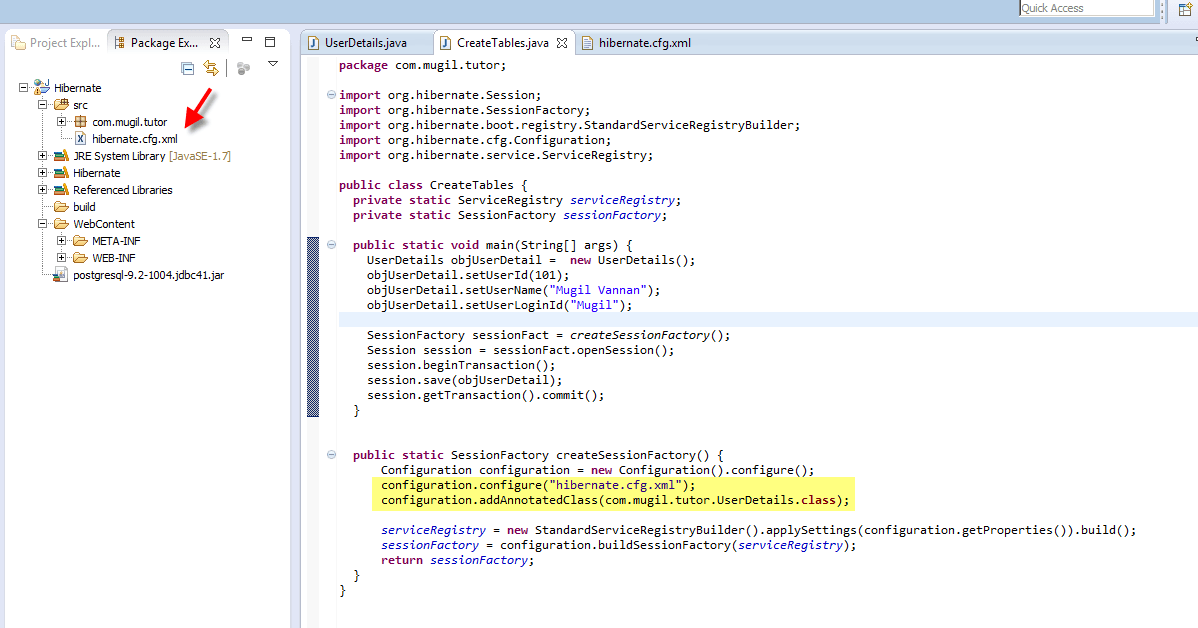Click the build folder in Package Explorer
Viewport: 1198px width, 628px height.
pyautogui.click(x=84, y=206)
